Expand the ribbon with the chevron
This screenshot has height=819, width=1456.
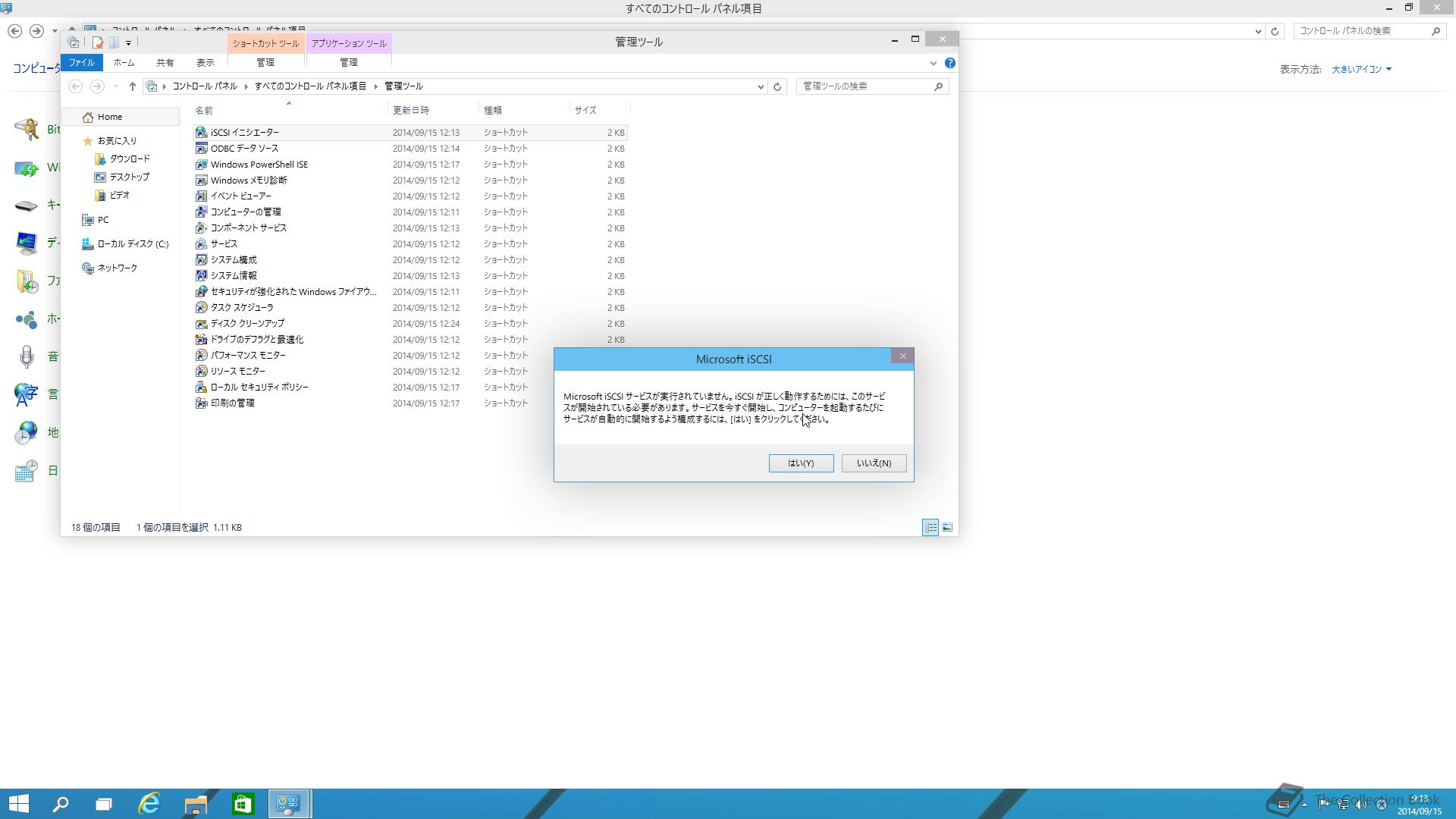coord(933,63)
